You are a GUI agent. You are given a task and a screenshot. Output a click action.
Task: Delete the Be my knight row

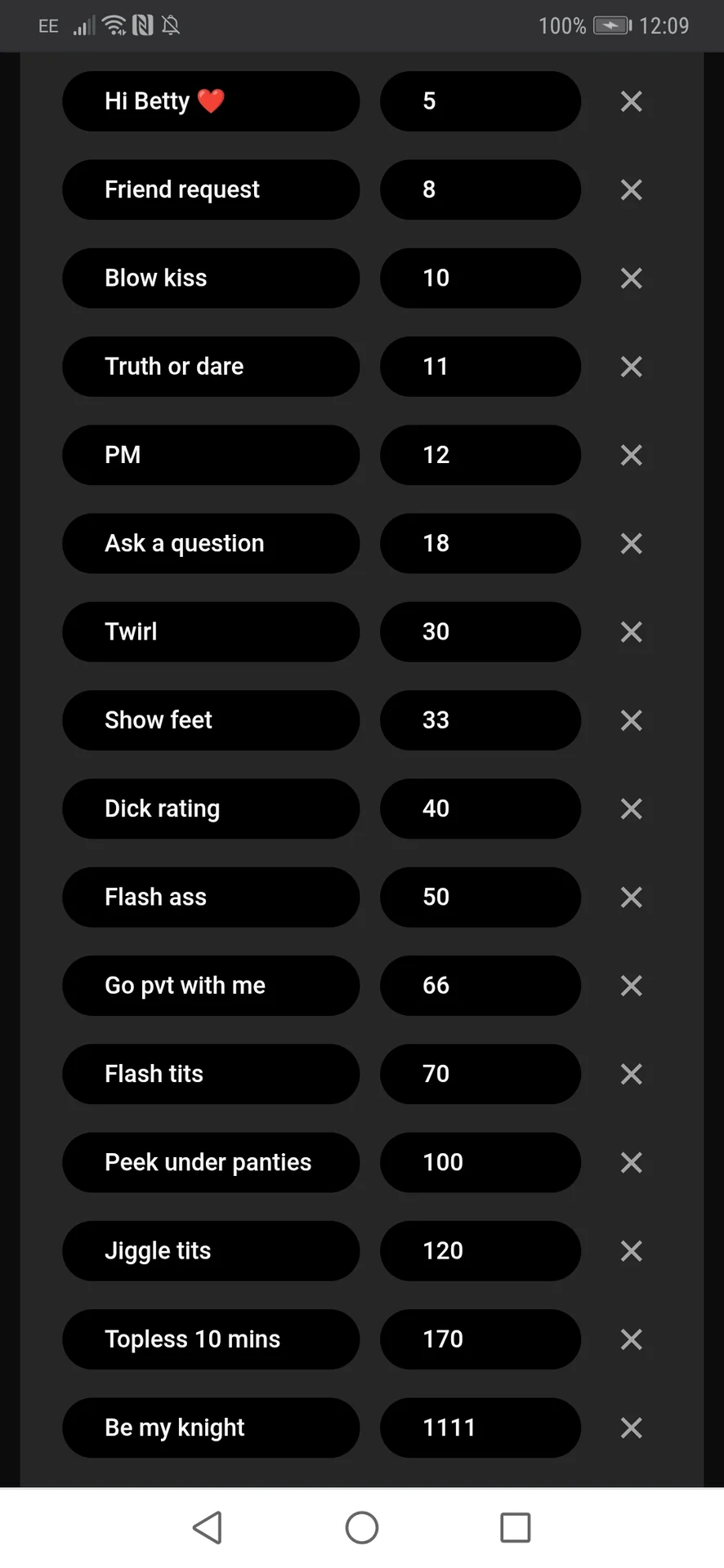click(631, 1428)
